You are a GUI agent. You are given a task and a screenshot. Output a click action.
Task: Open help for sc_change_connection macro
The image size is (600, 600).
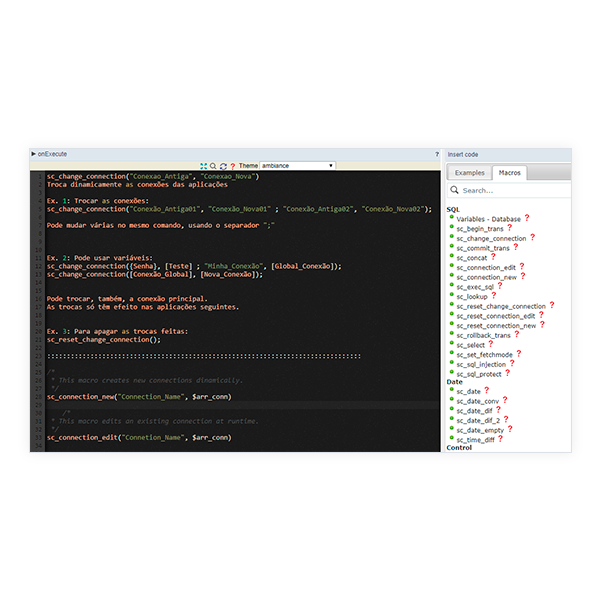[x=533, y=238]
